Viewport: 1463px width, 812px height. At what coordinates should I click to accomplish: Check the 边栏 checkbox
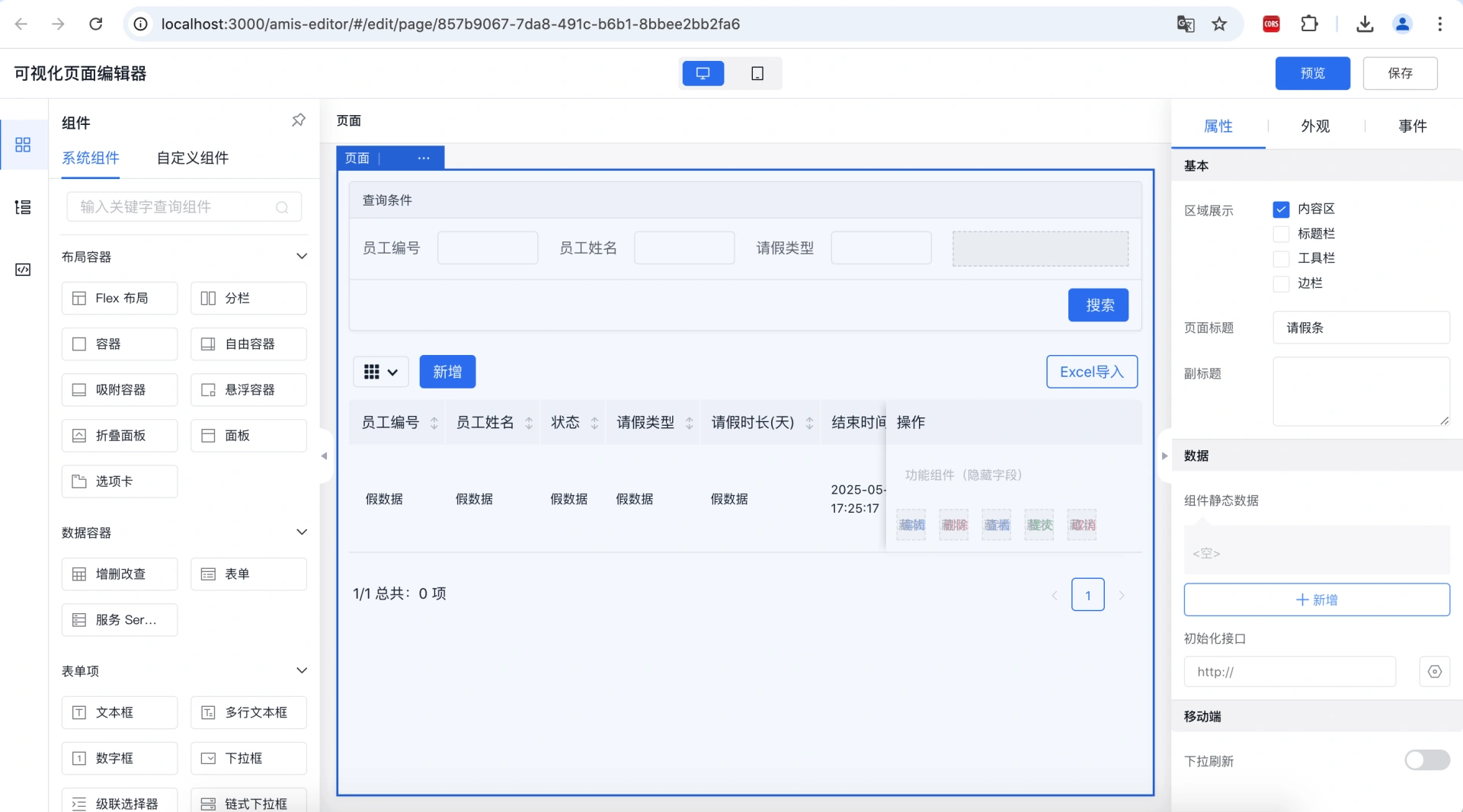tap(1281, 283)
